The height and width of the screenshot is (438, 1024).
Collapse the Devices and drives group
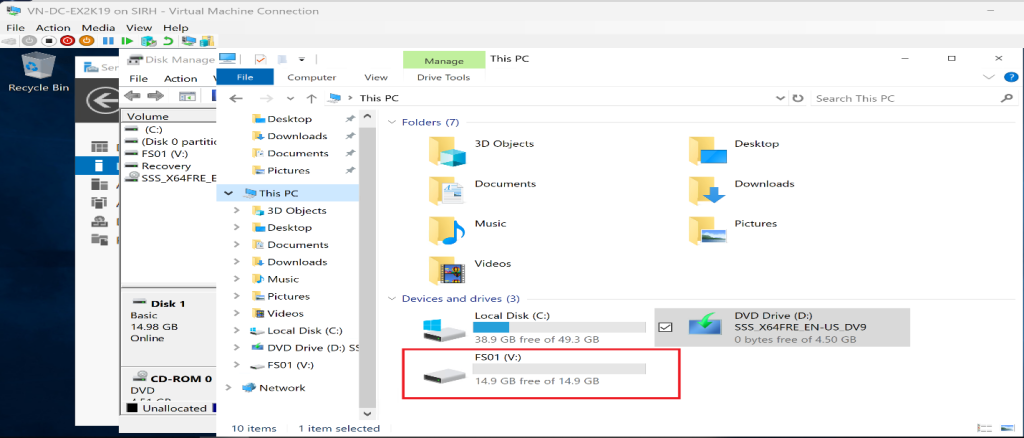[391, 299]
